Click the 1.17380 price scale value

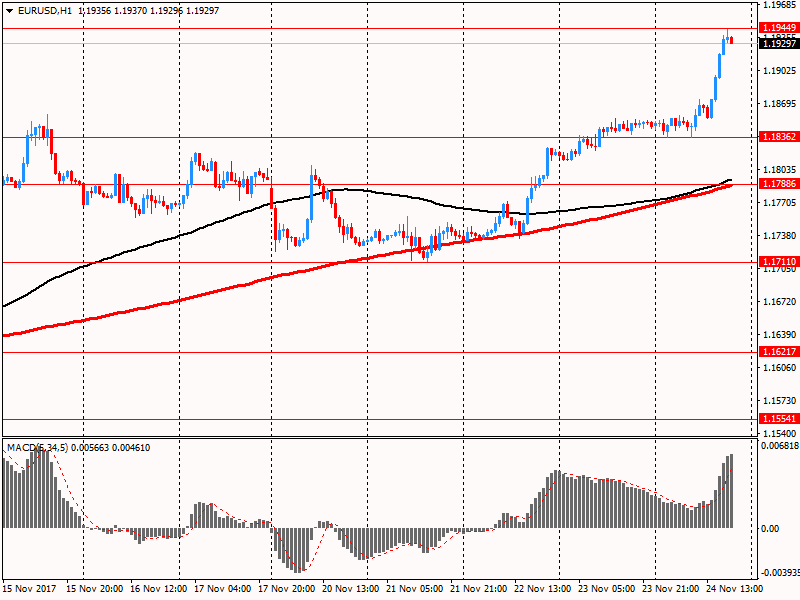pyautogui.click(x=779, y=236)
